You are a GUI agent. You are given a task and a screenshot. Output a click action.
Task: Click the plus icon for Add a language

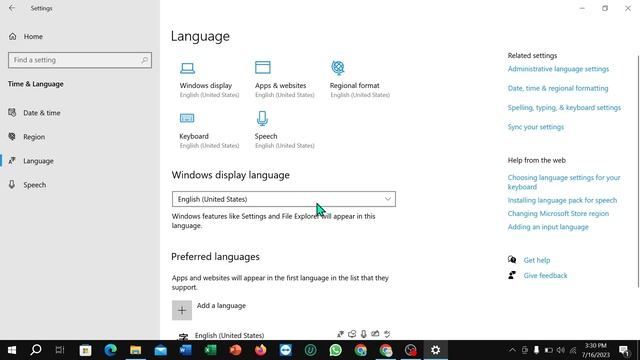pos(182,310)
